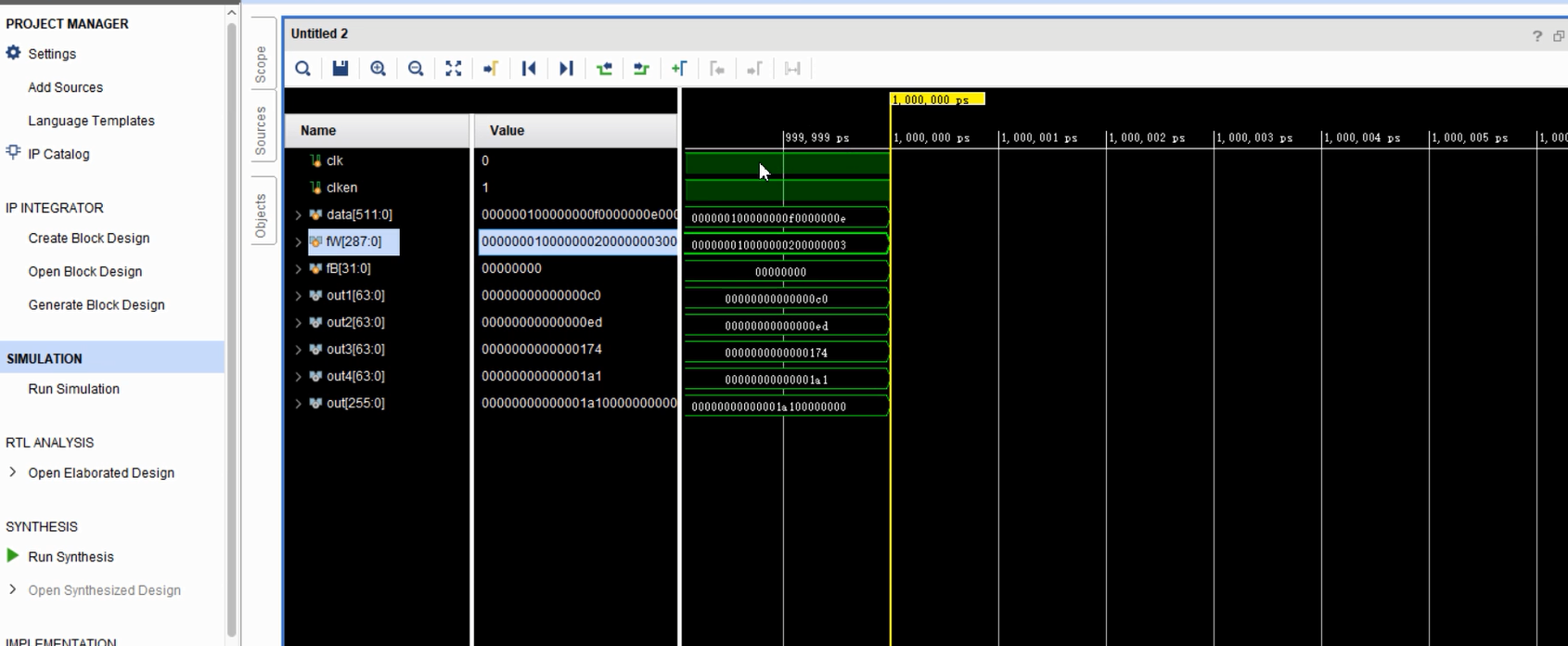Click Go to Cursor toolbar icon
Viewport: 1568px width, 646px height.
click(491, 69)
